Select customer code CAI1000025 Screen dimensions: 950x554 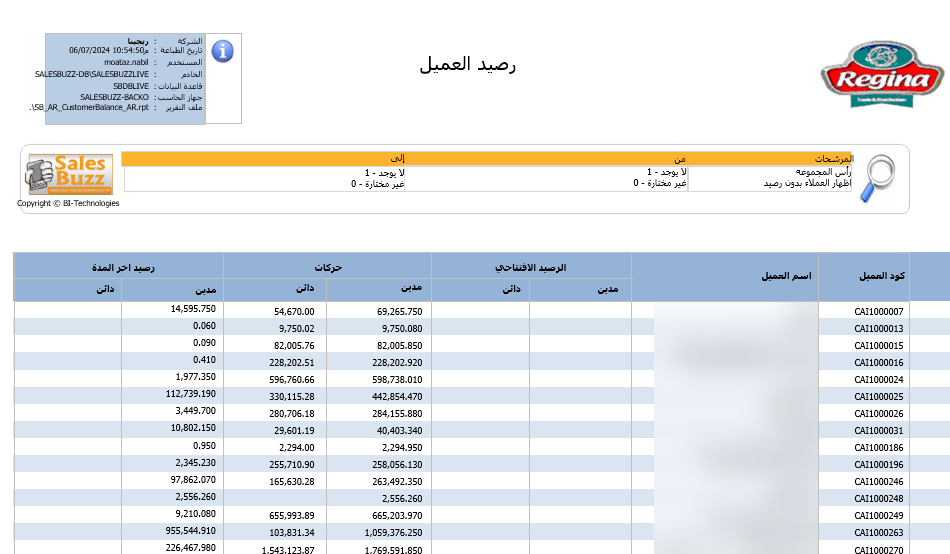878,396
